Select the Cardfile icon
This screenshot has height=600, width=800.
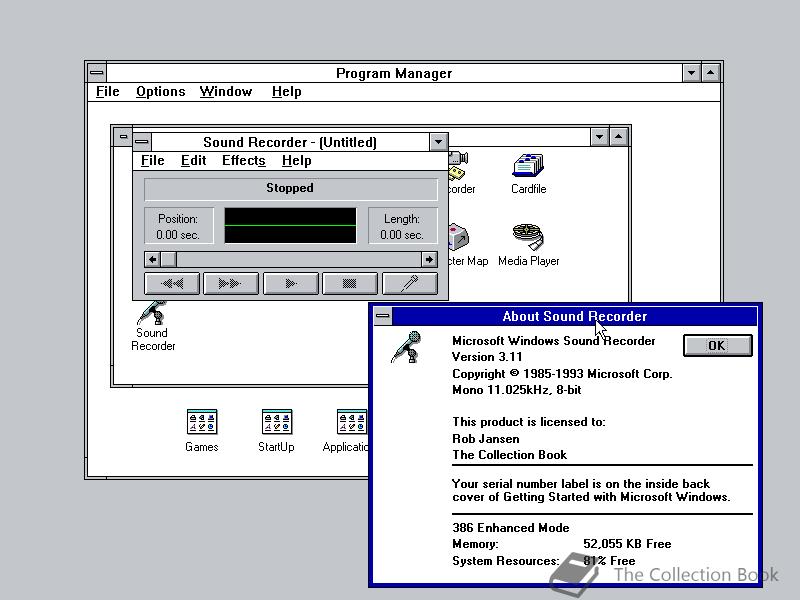529,173
